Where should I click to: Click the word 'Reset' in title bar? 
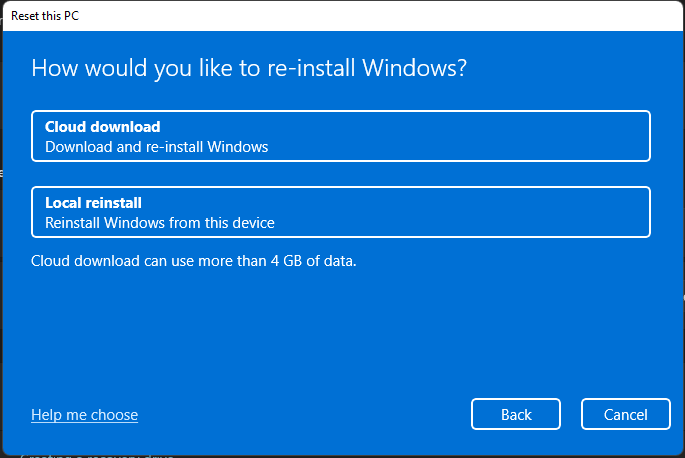tap(27, 17)
